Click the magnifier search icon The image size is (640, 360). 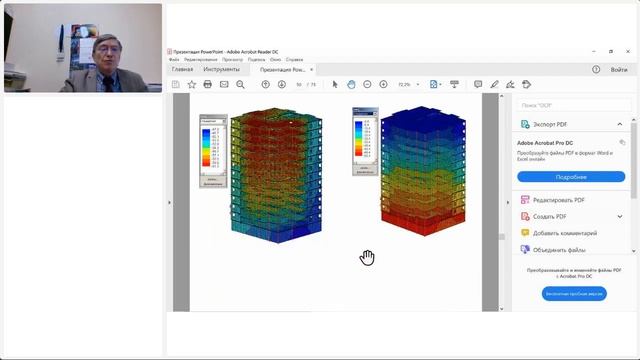coord(240,84)
